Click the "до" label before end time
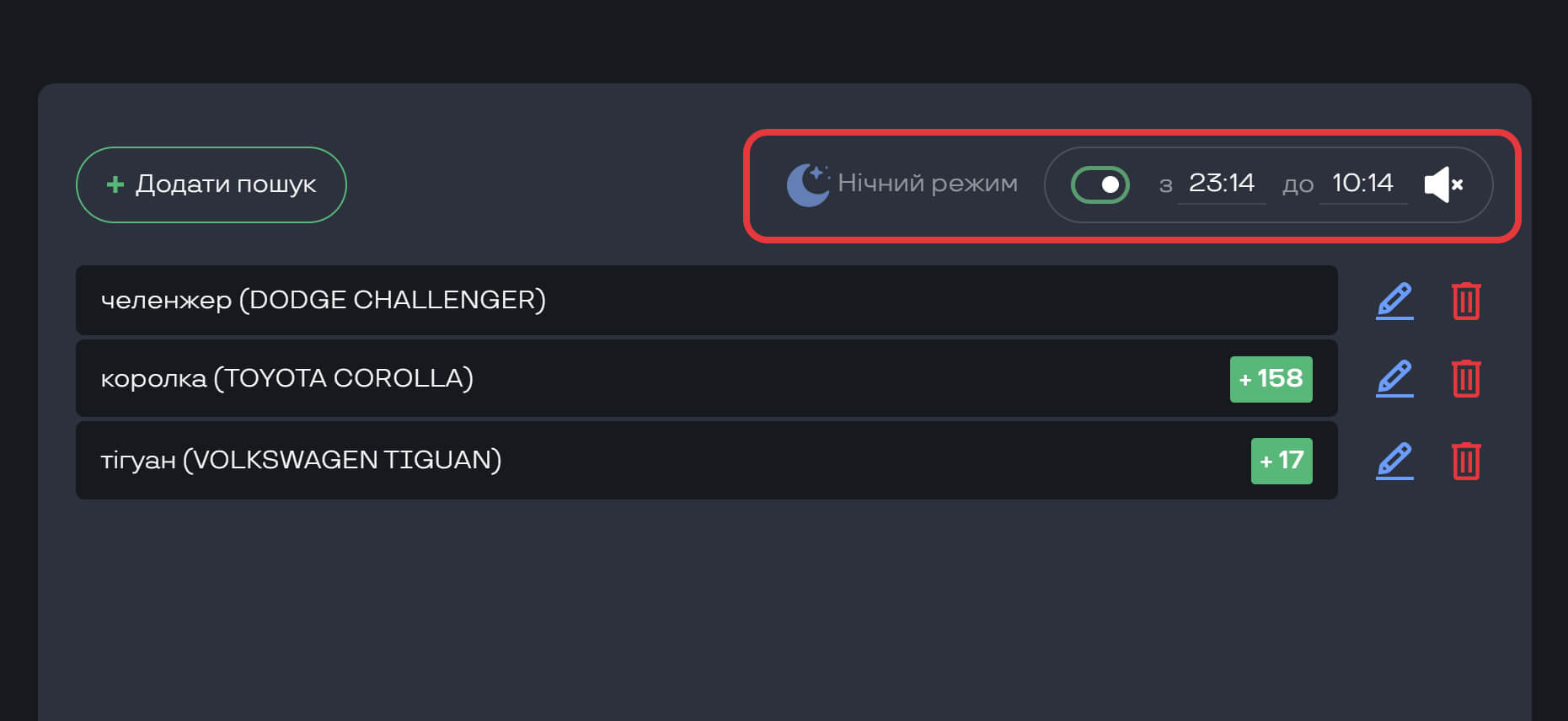This screenshot has height=721, width=1568. (1298, 184)
